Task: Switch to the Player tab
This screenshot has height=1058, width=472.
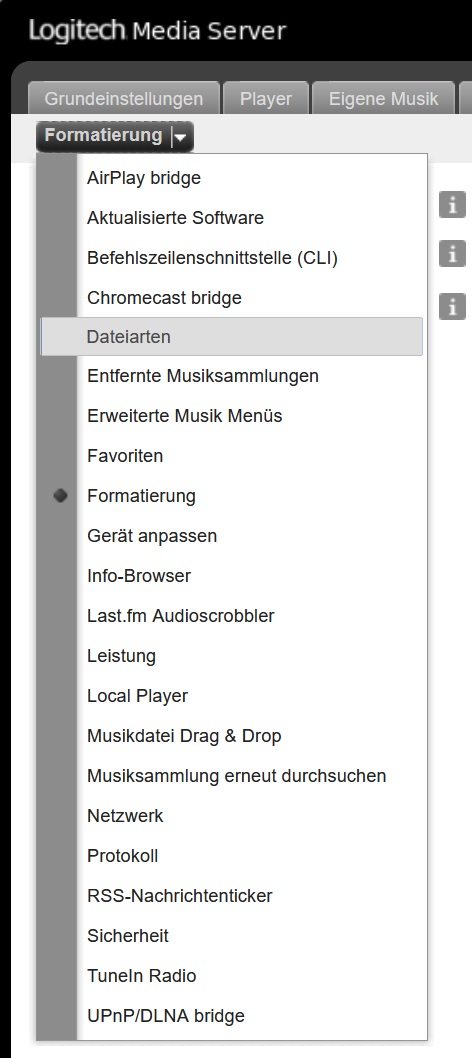Action: [266, 99]
